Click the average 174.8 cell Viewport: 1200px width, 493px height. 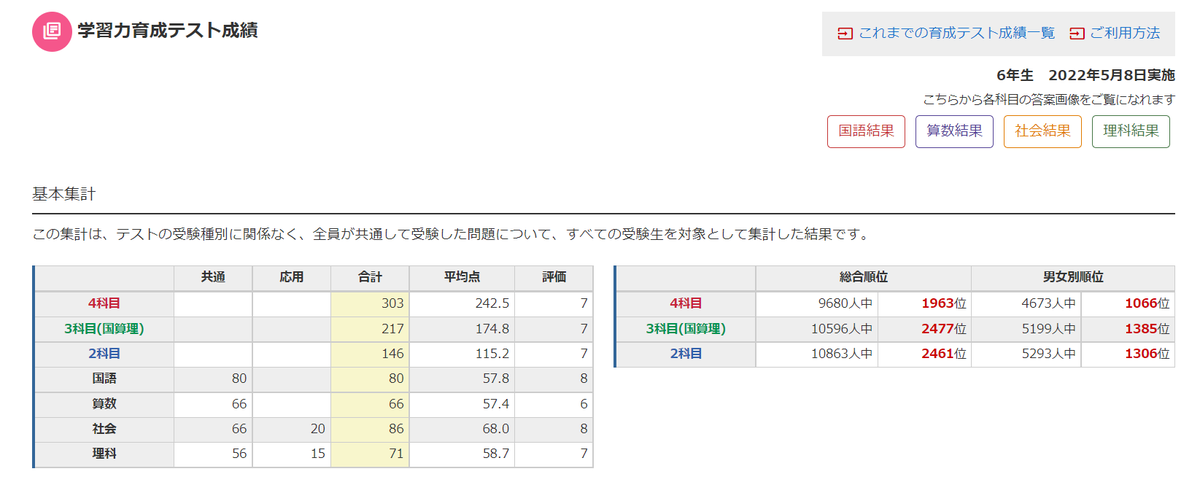462,328
